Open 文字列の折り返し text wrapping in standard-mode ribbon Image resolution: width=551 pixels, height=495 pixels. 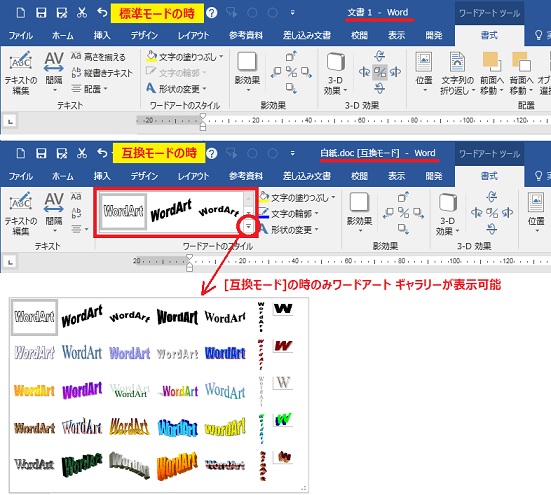pos(458,74)
